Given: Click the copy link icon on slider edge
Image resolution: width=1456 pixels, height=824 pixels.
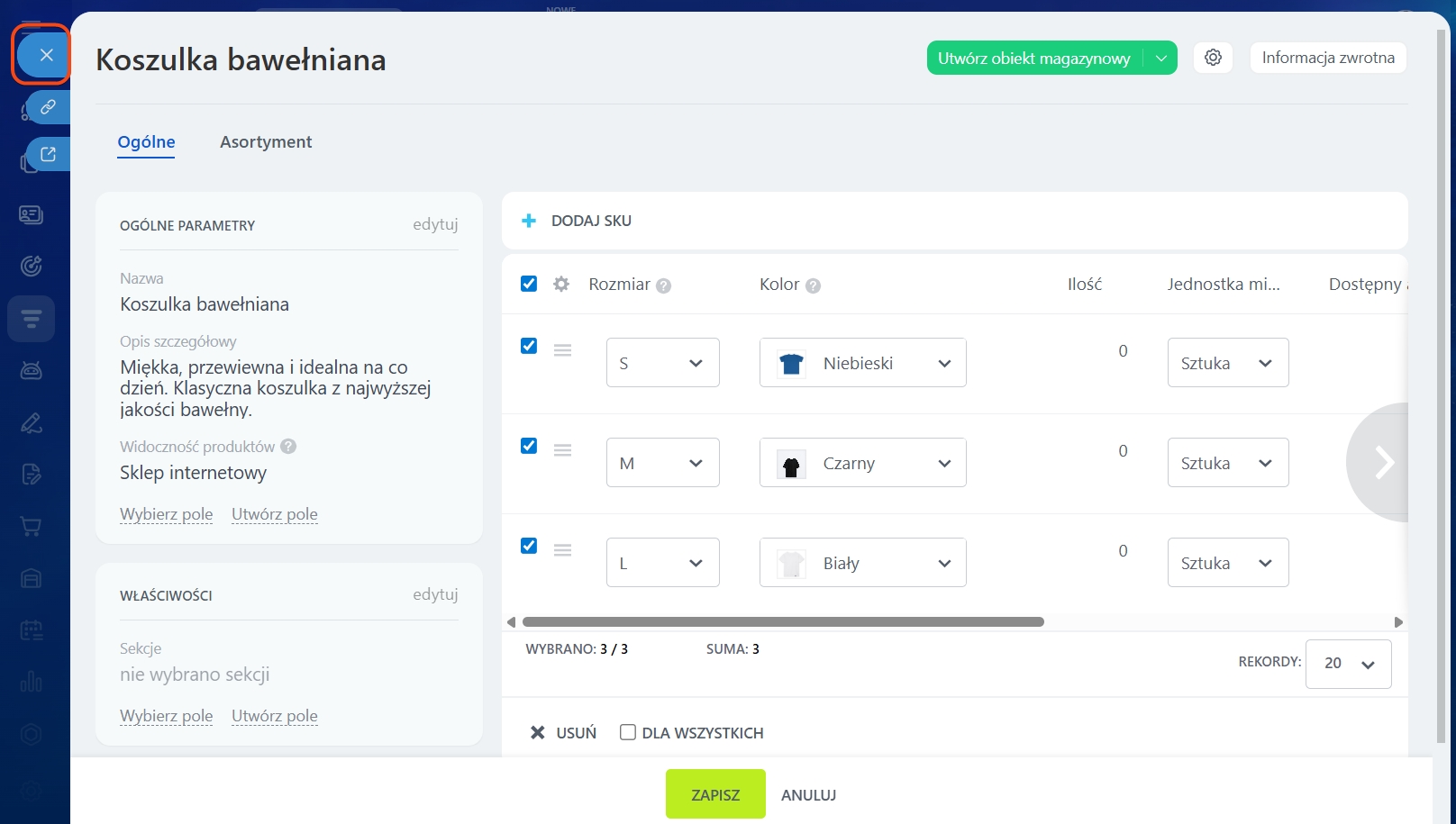Looking at the screenshot, I should click(48, 107).
